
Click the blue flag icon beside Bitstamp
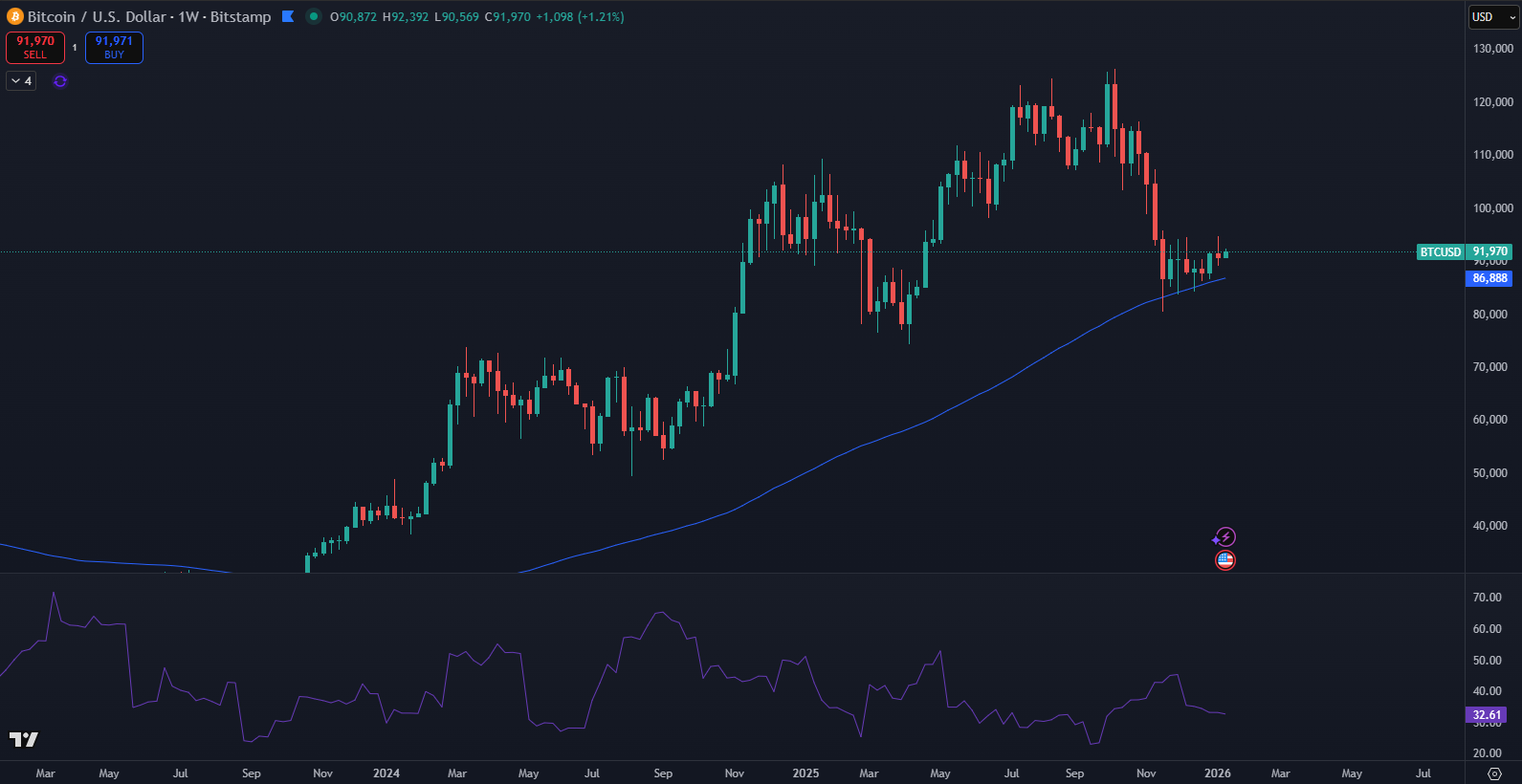point(288,16)
